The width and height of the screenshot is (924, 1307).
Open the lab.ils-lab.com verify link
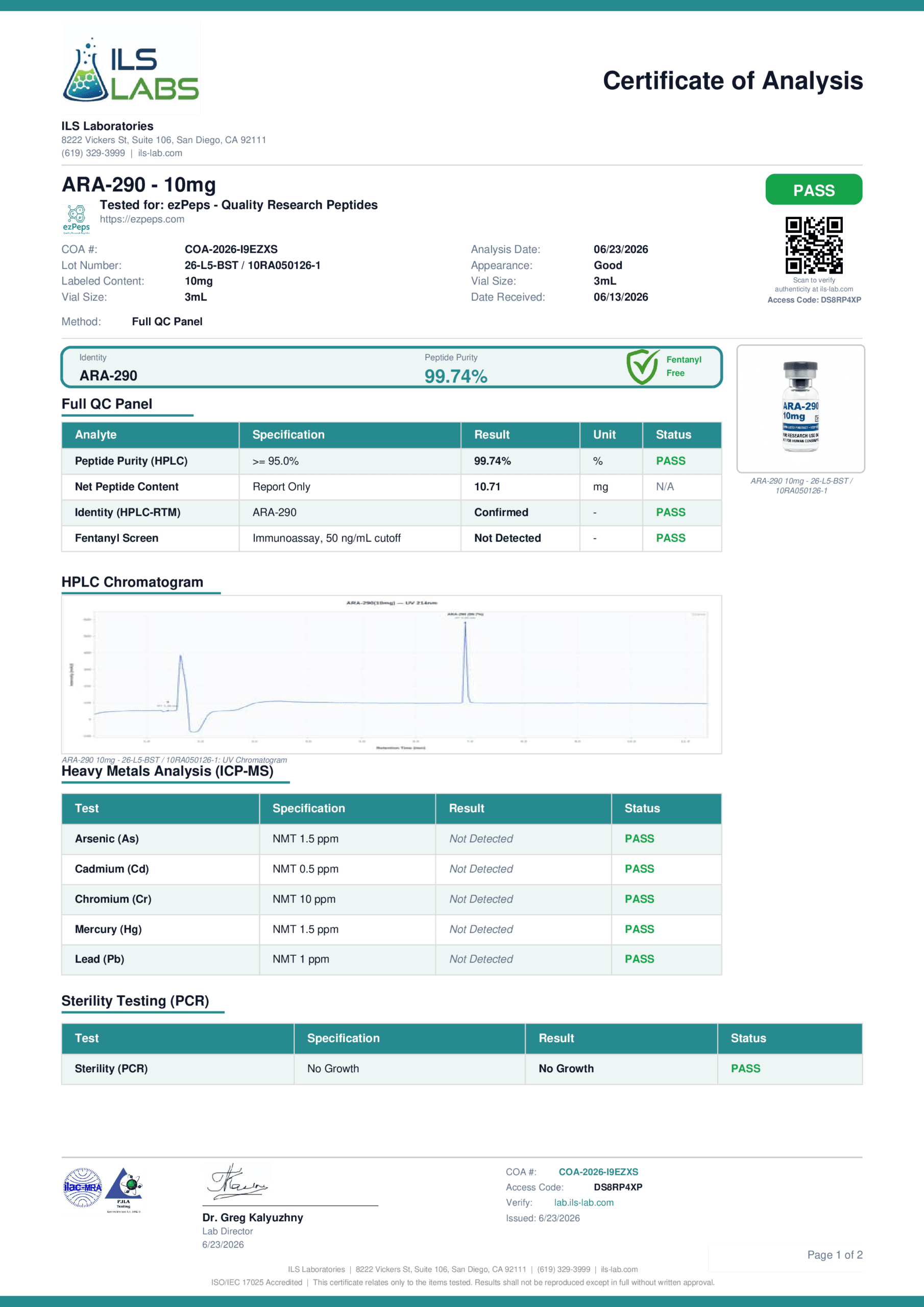pyautogui.click(x=583, y=1202)
